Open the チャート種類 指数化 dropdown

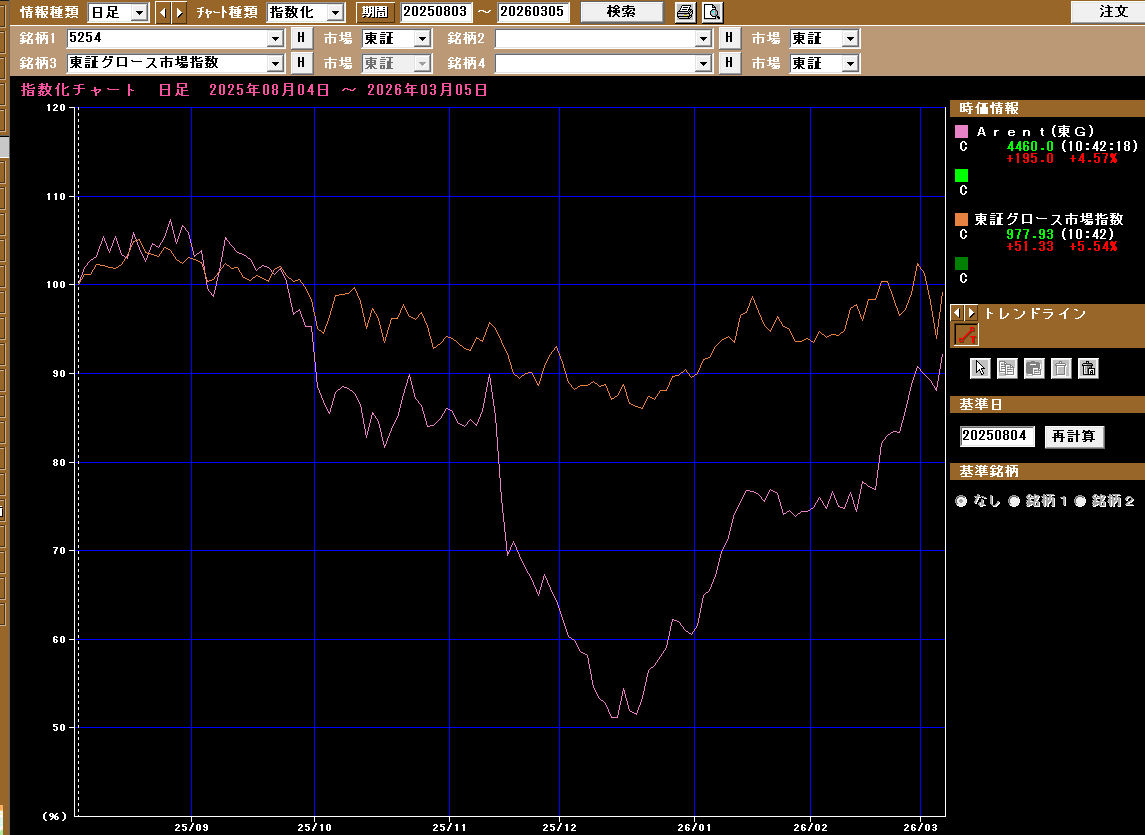(335, 12)
